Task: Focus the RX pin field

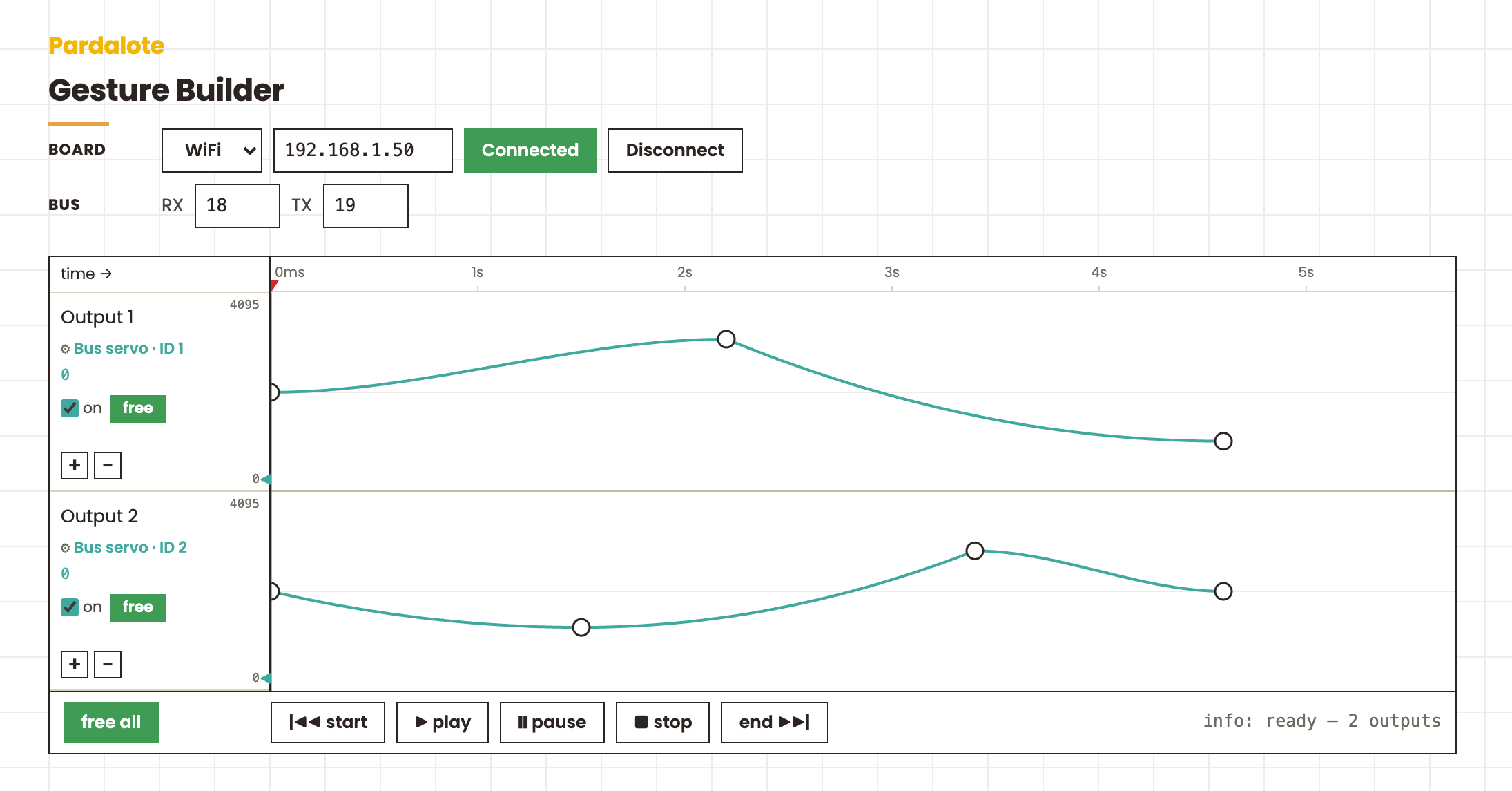Action: point(238,205)
